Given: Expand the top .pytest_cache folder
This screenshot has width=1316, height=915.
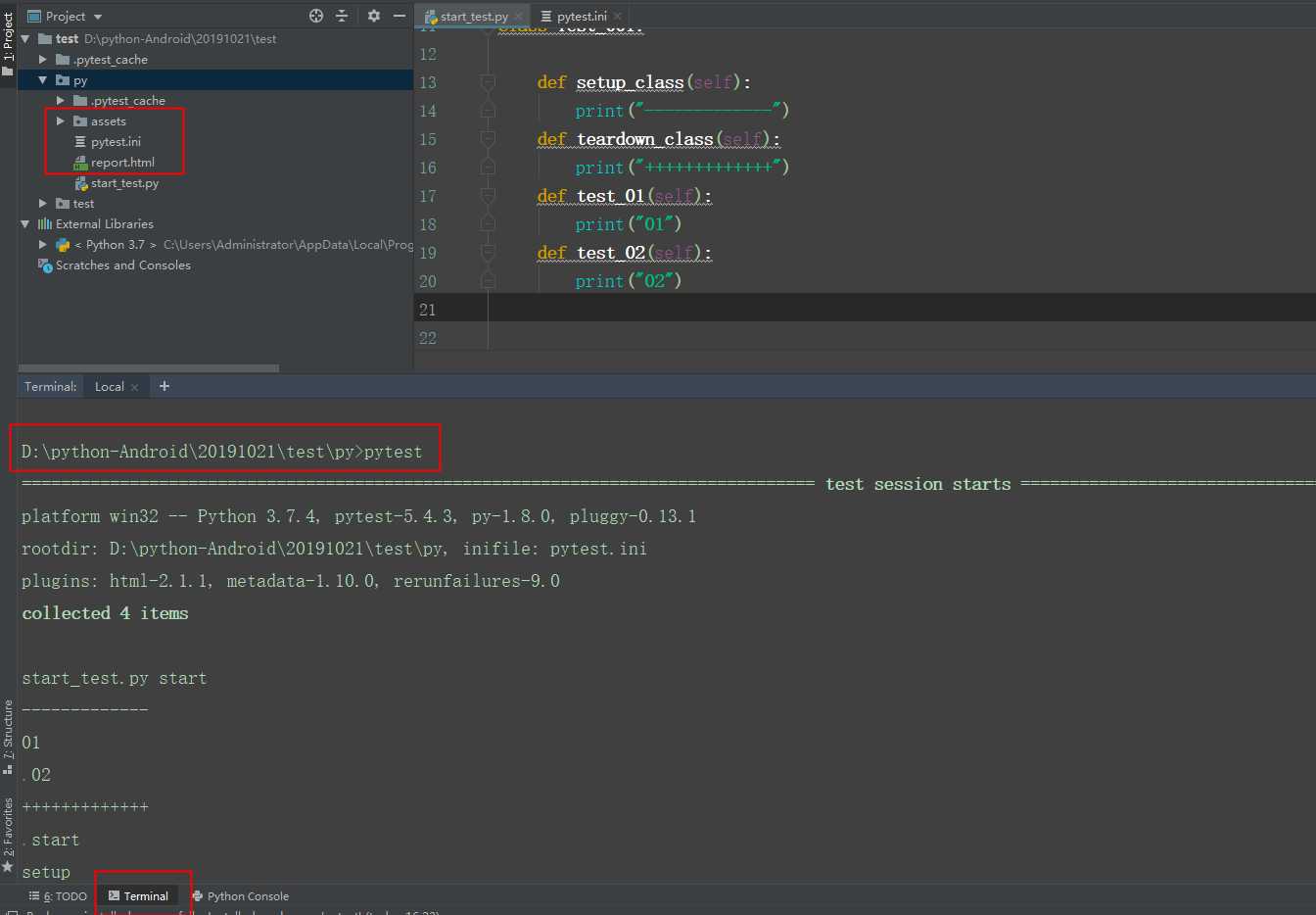Looking at the screenshot, I should click(43, 60).
